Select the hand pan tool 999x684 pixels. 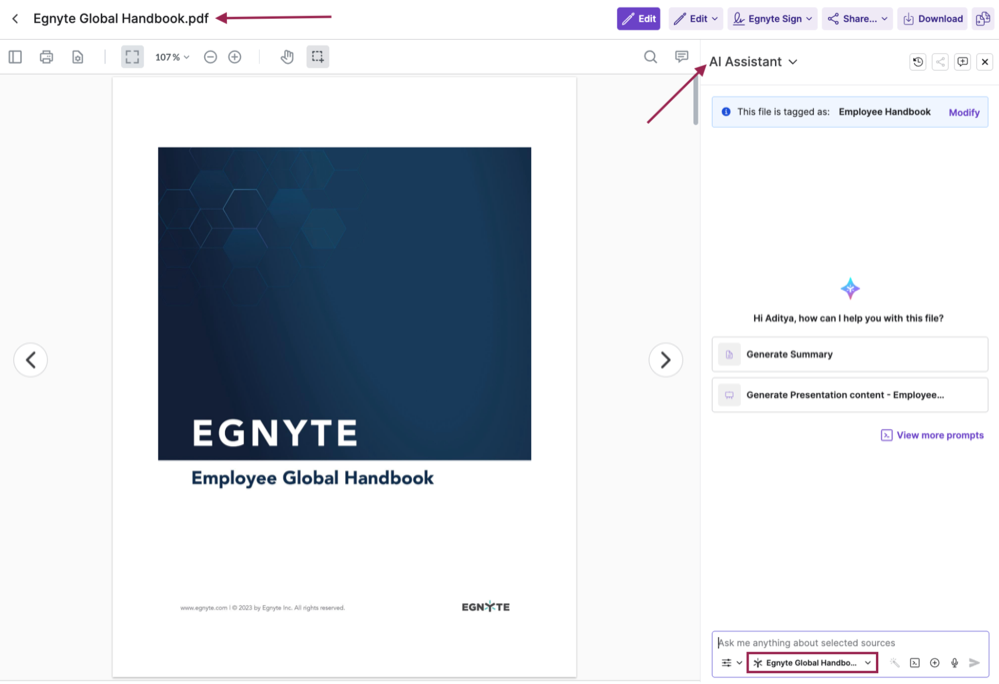coord(287,57)
